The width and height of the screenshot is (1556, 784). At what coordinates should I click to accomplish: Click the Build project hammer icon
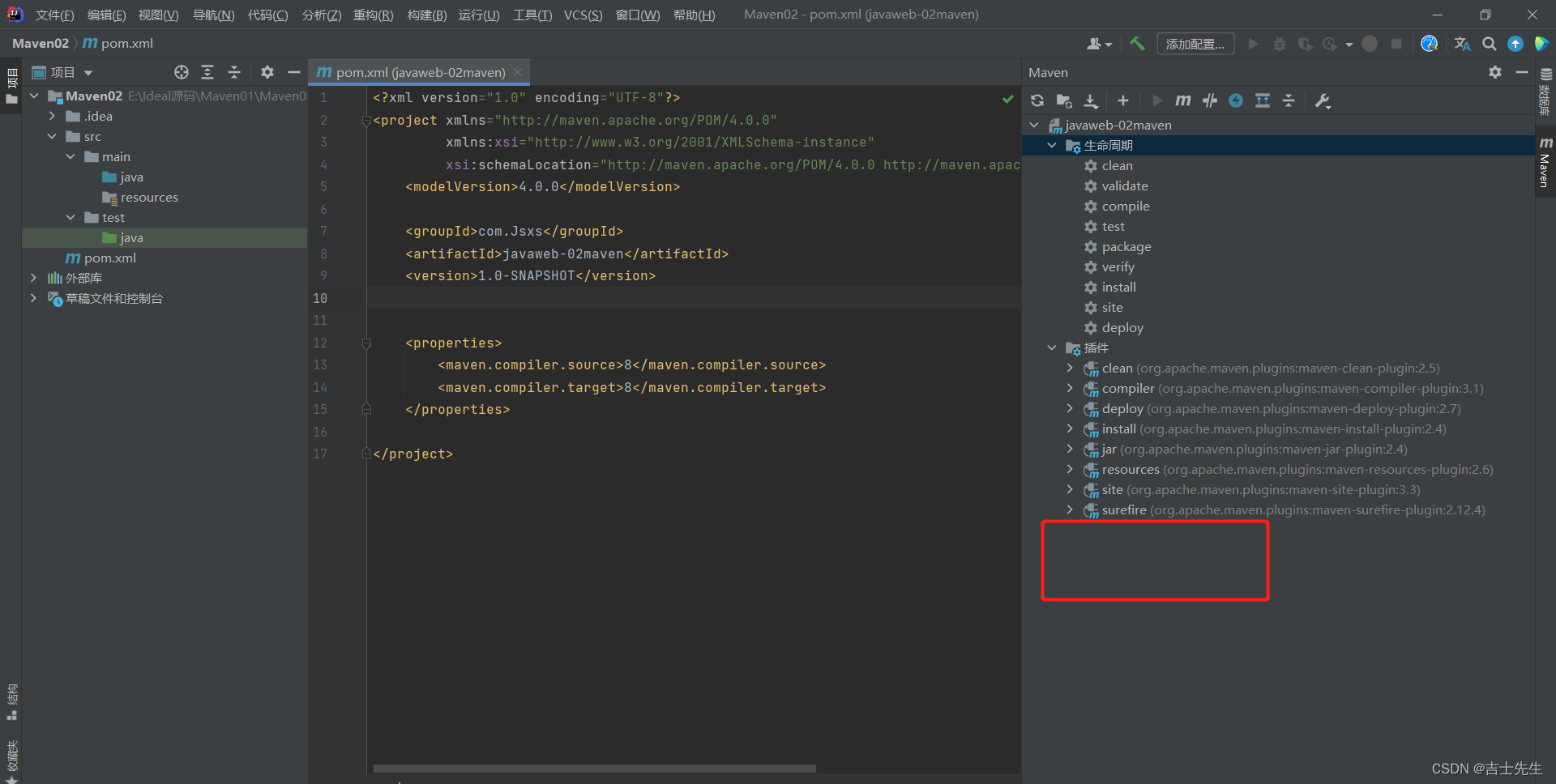click(x=1137, y=44)
